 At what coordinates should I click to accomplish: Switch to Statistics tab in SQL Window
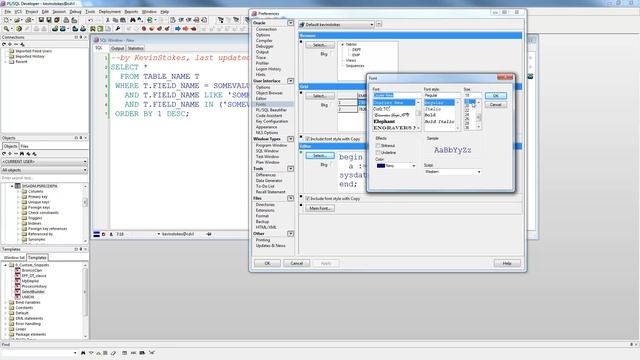(x=136, y=48)
